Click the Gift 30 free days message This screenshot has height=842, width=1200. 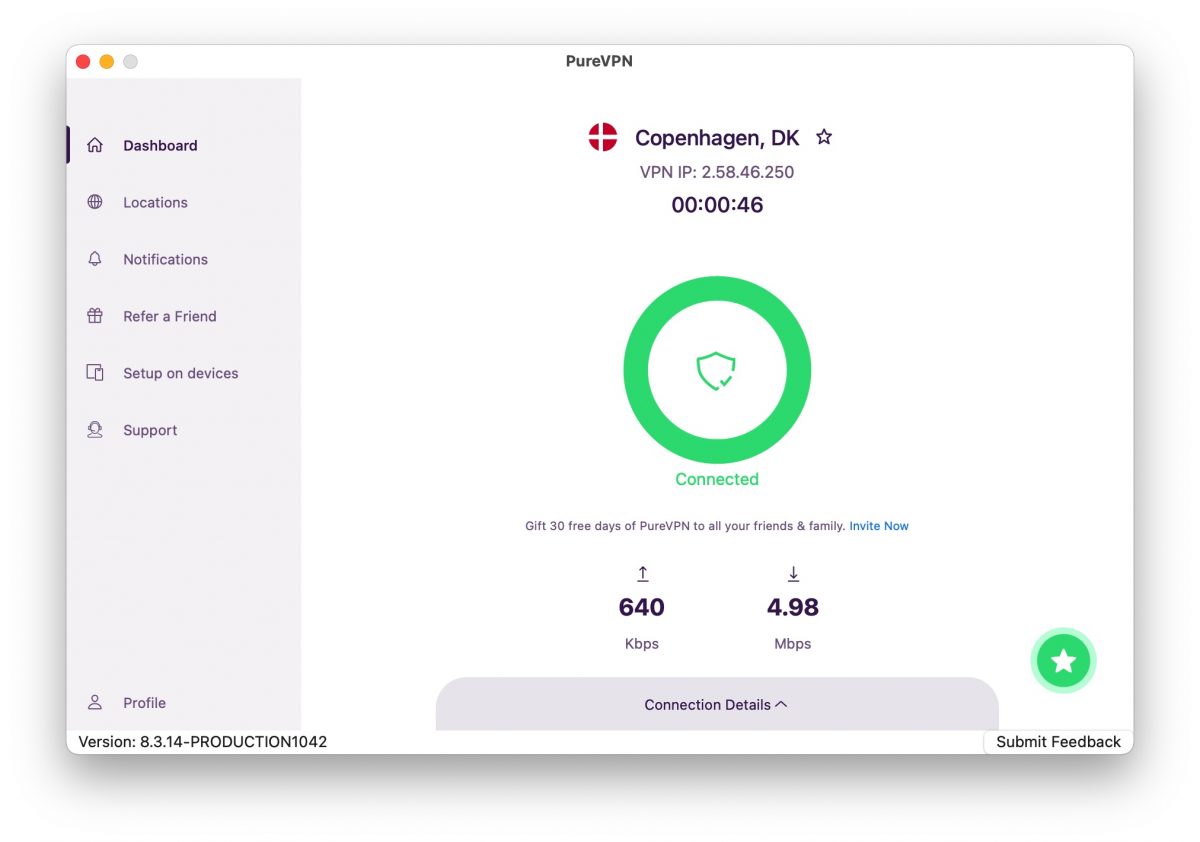(x=685, y=526)
